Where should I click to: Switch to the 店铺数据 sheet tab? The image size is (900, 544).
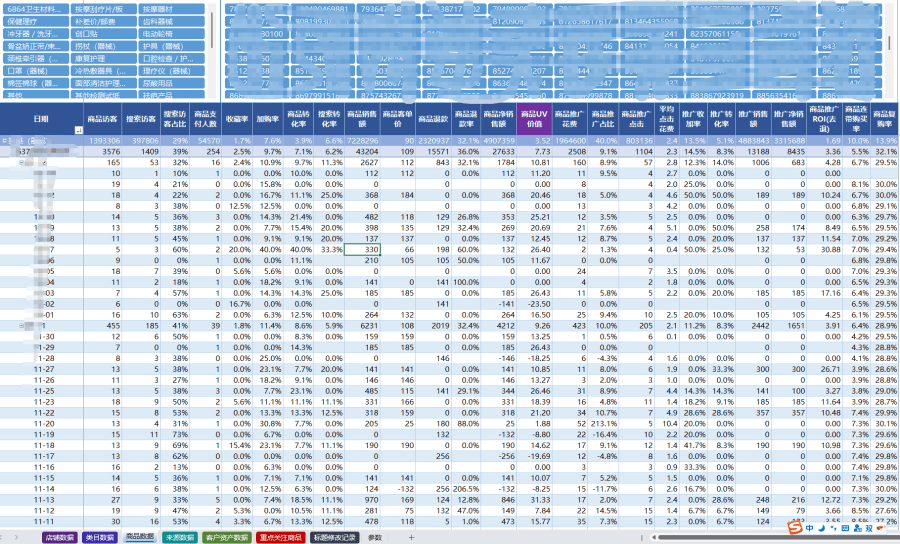[59, 537]
